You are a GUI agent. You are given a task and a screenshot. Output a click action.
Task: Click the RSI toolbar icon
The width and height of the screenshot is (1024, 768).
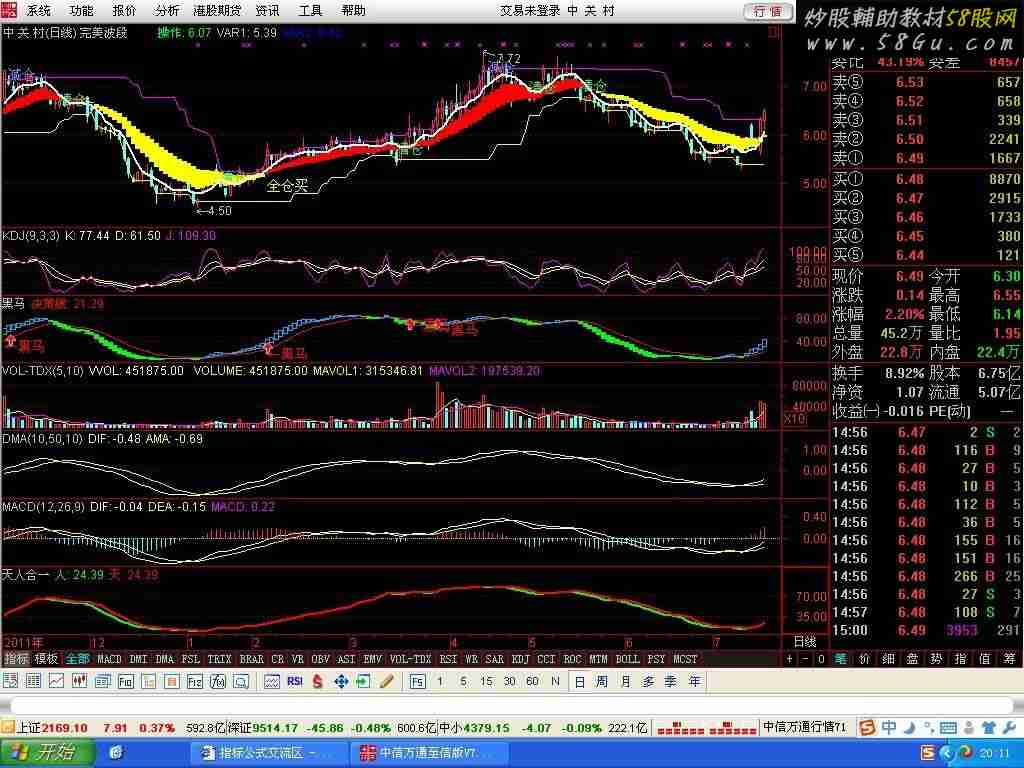(x=295, y=681)
